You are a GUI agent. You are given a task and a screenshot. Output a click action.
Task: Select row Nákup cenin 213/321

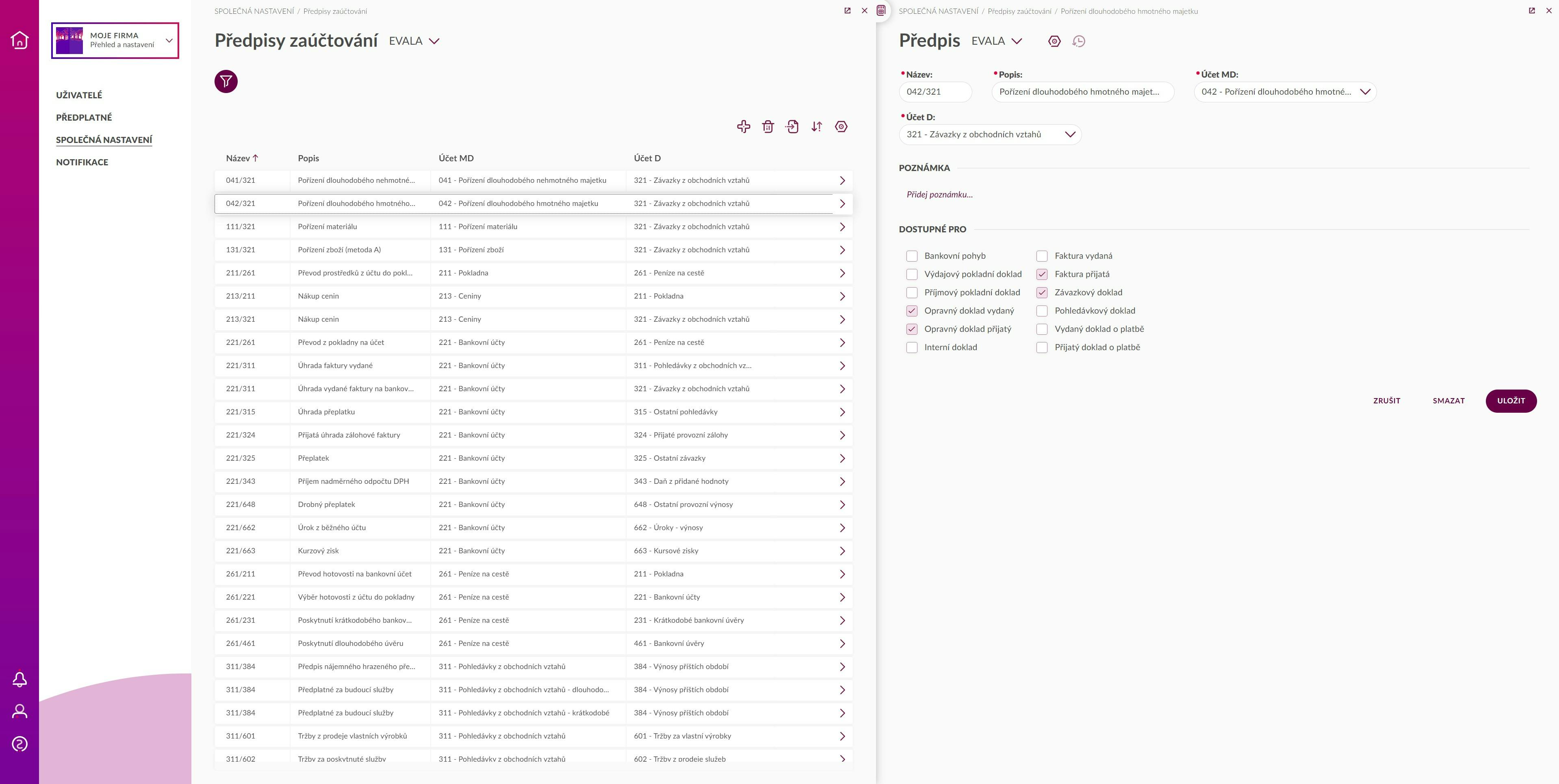[x=533, y=319]
